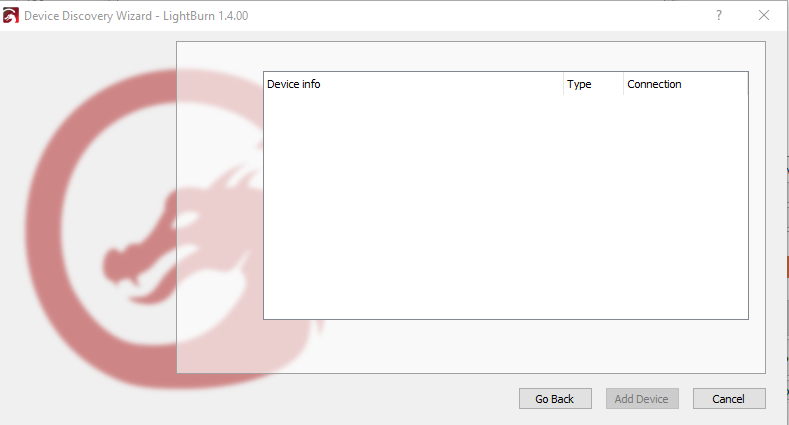The height and width of the screenshot is (425, 789).
Task: Click the Type column header
Action: 593,84
